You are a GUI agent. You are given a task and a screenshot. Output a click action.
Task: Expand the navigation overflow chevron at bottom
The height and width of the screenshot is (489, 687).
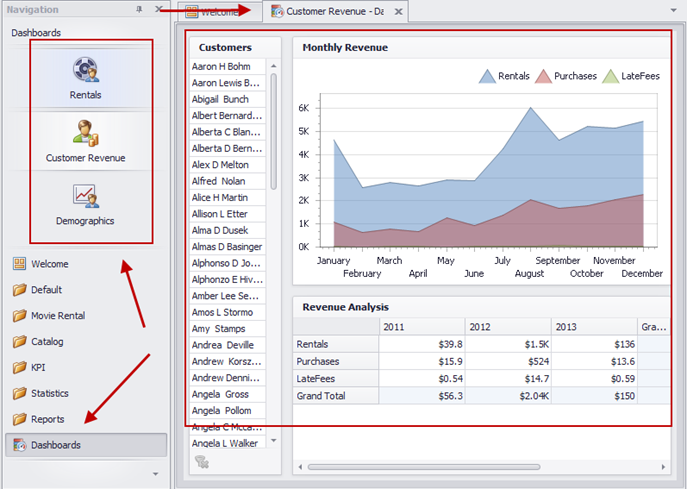click(154, 473)
